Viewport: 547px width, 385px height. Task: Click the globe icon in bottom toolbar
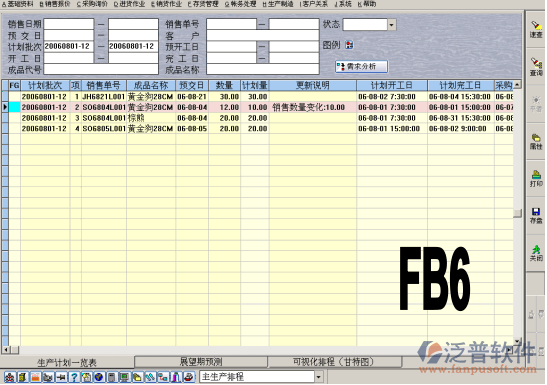click(99, 377)
